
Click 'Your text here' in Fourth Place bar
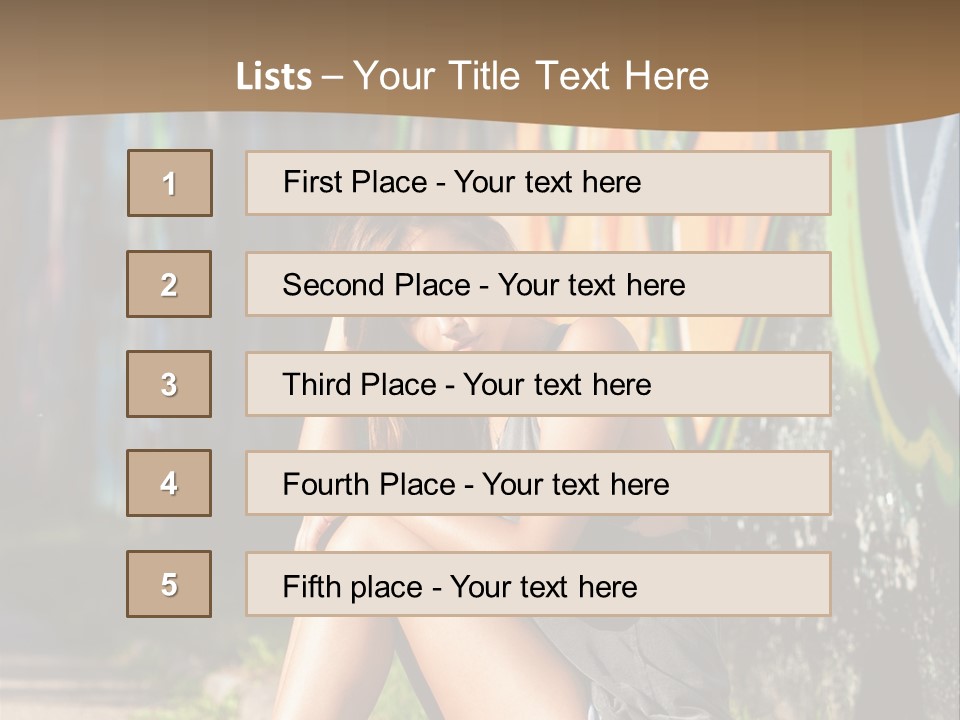pos(575,485)
